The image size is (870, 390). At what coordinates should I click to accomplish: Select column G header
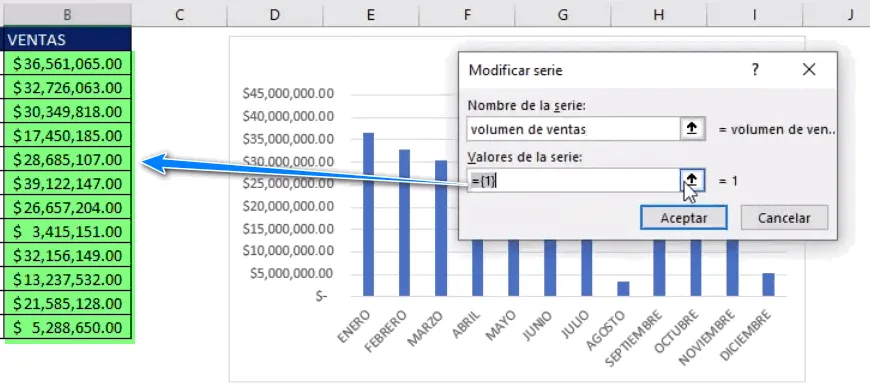coord(563,14)
